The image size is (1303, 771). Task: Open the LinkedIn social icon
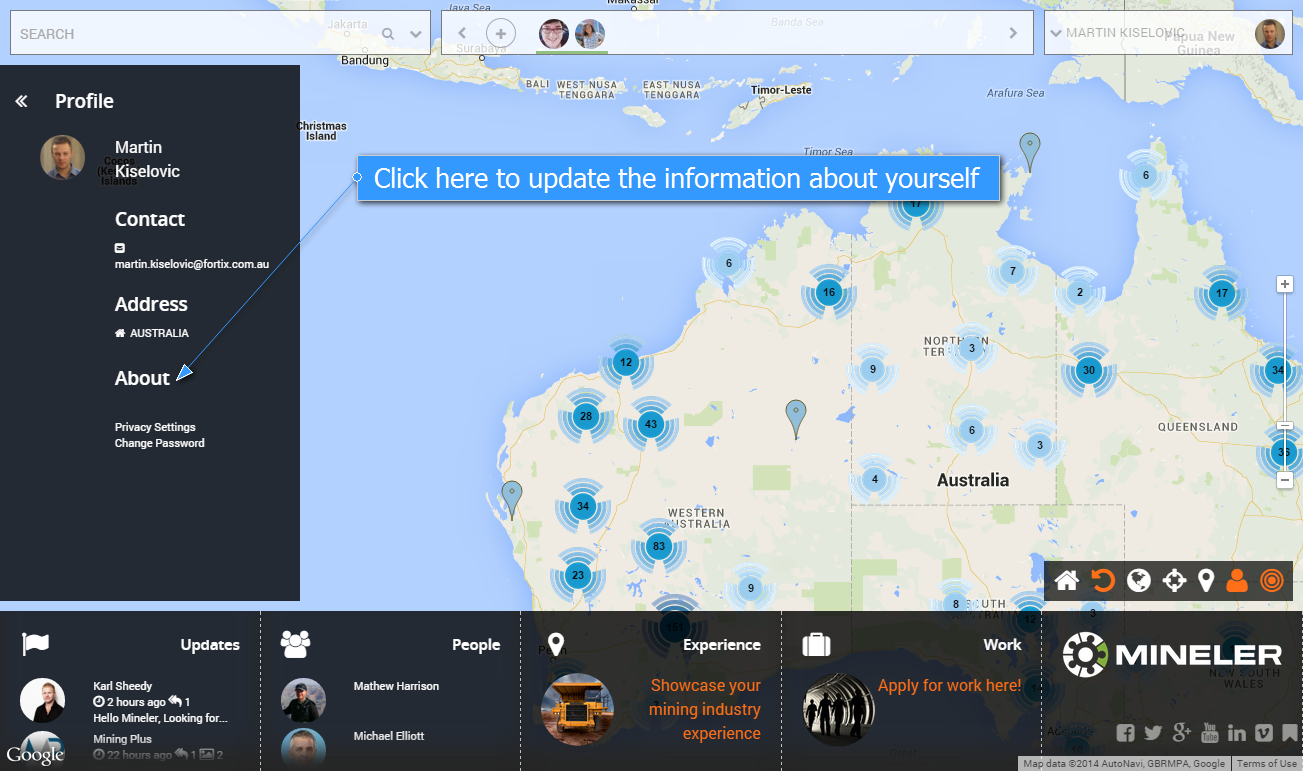tap(1237, 732)
